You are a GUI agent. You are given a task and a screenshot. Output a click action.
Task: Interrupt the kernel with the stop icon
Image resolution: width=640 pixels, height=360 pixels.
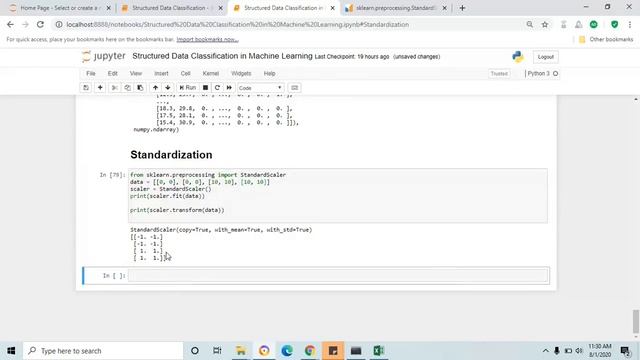point(205,88)
